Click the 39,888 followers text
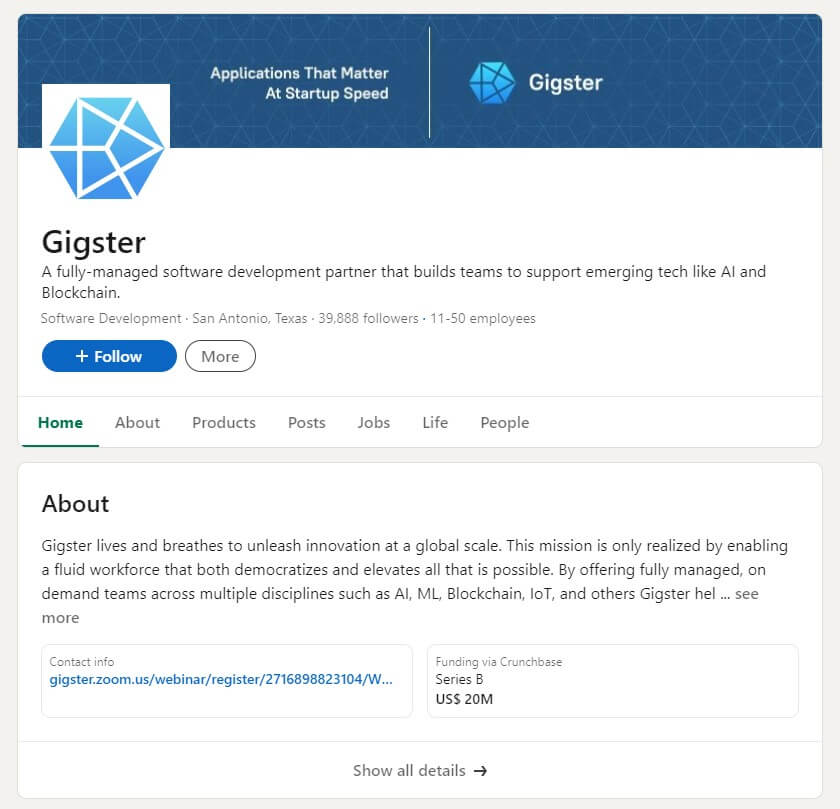The width and height of the screenshot is (840, 809). click(x=368, y=318)
